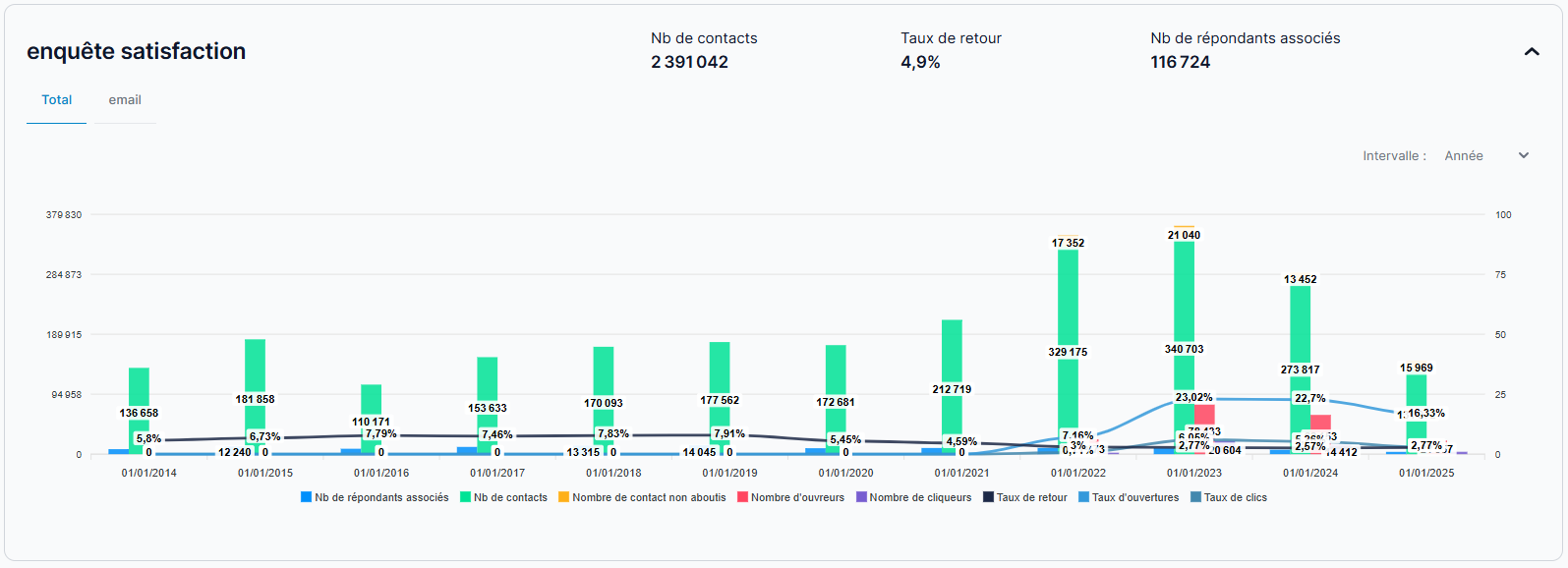Click the 7,79% data label on 2016
This screenshot has height=568, width=1568.
tap(380, 433)
